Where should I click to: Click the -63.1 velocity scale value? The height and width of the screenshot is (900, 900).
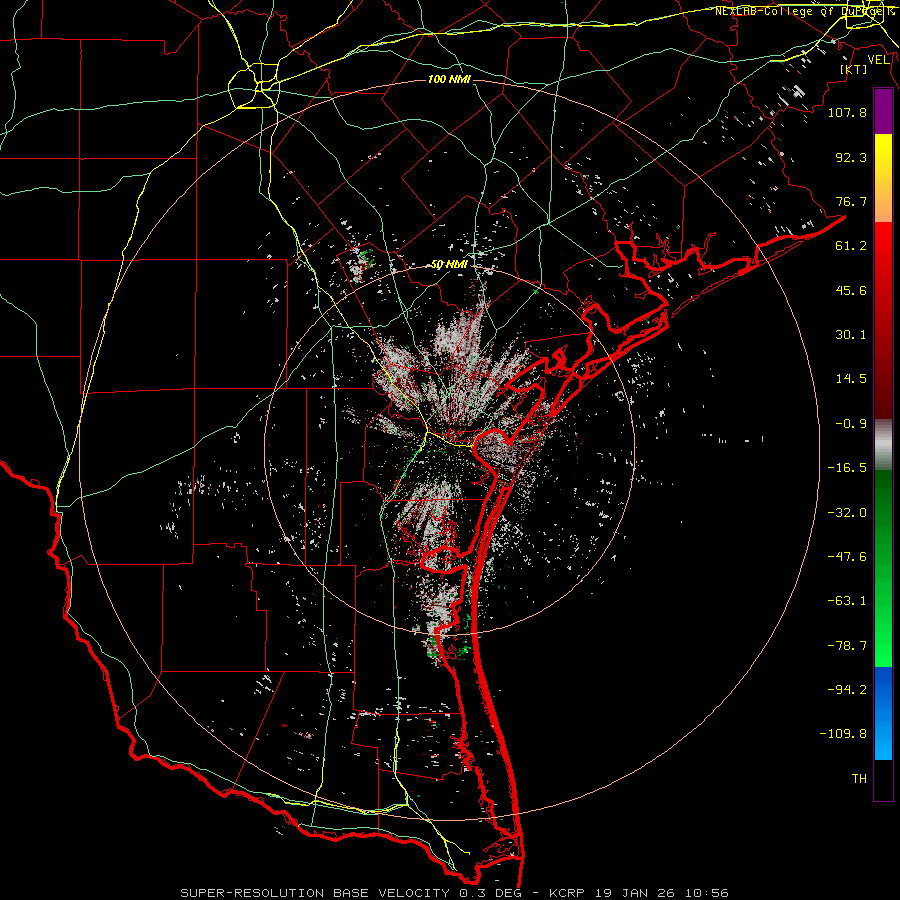(847, 601)
